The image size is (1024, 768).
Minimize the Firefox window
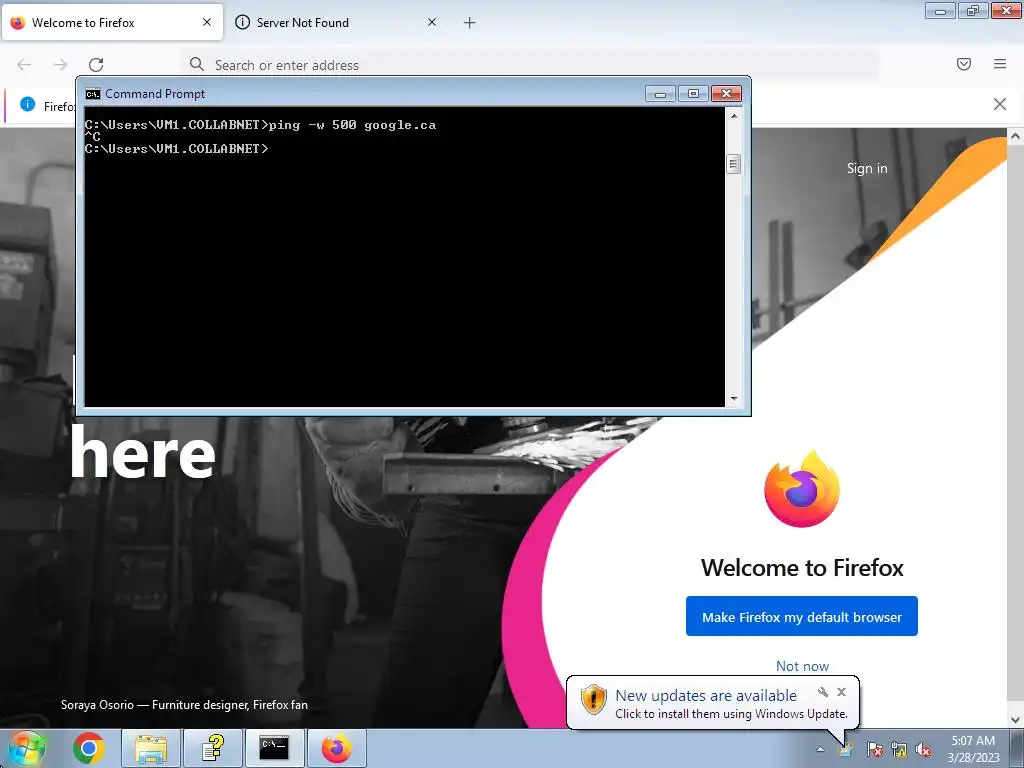[x=940, y=11]
